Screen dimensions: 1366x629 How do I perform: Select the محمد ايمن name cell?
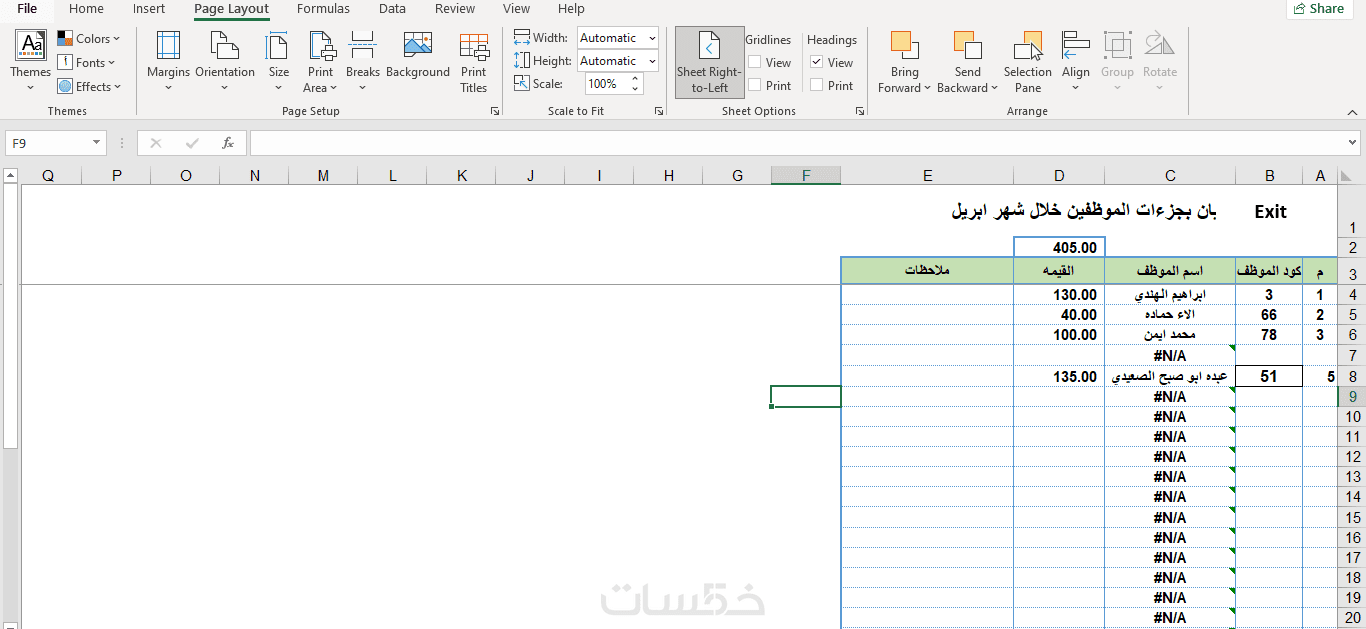pyautogui.click(x=1170, y=335)
